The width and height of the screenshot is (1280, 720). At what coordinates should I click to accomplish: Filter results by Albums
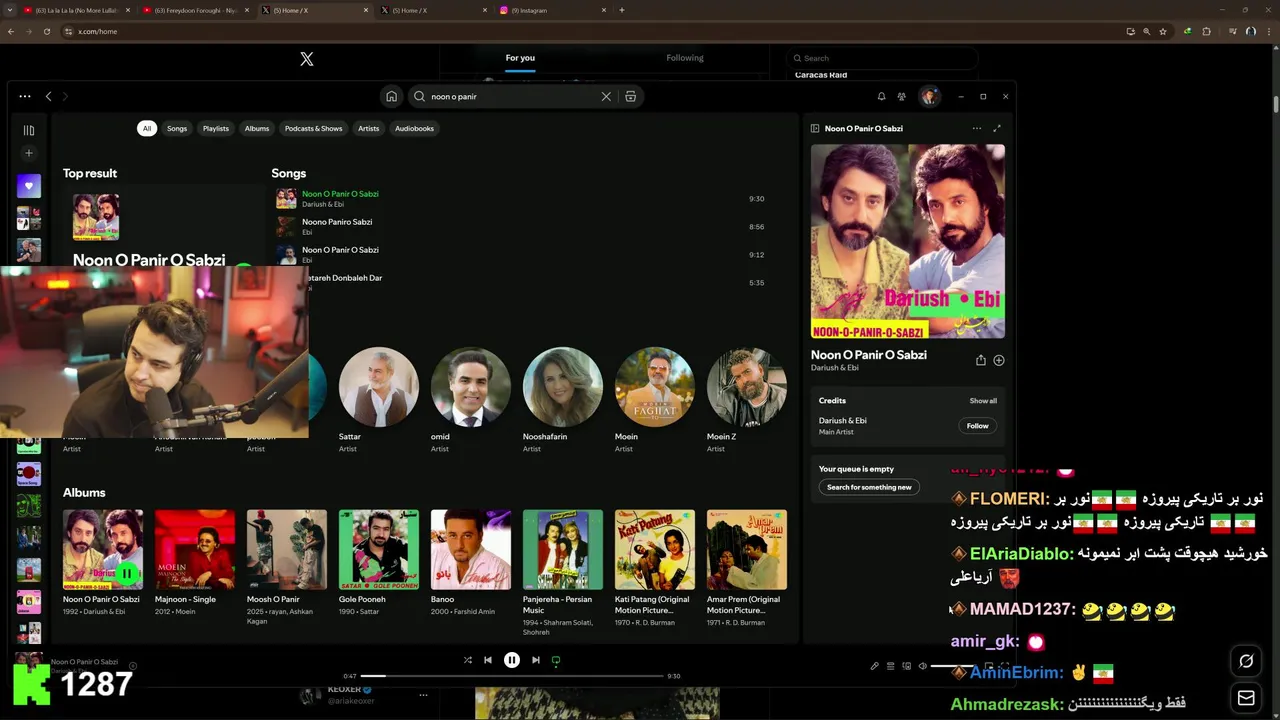point(257,128)
